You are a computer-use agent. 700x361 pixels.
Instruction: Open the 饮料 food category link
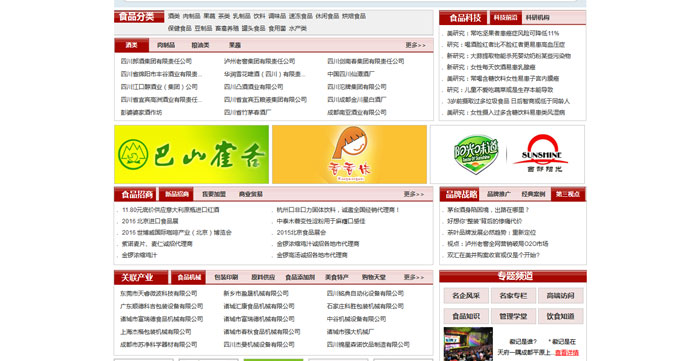coord(259,16)
